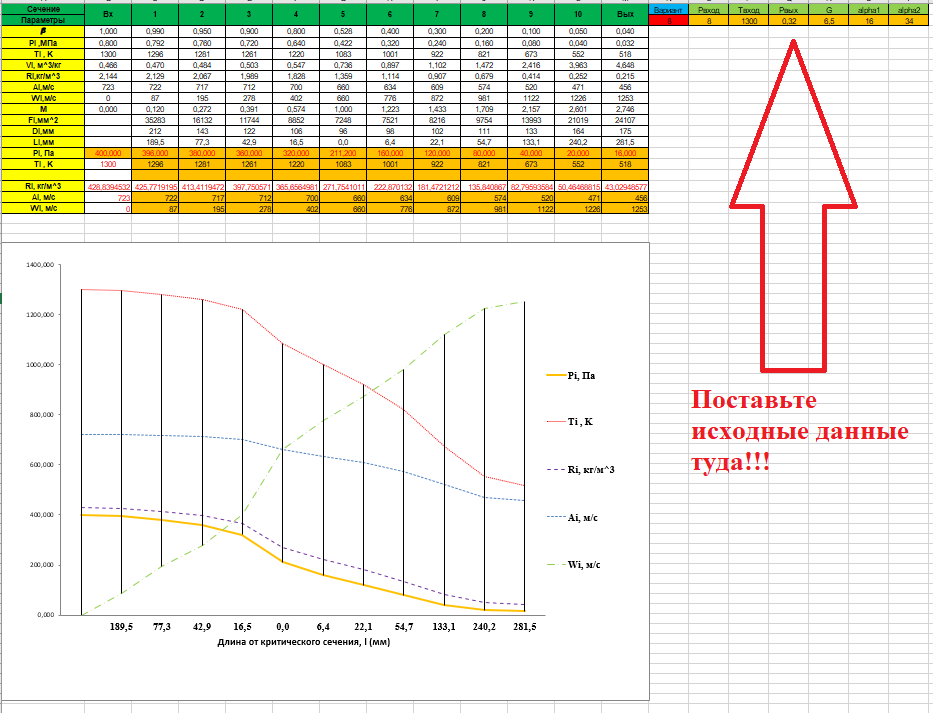
Task: Select the "400,000" Pi, Па cell
Action: click(x=108, y=153)
